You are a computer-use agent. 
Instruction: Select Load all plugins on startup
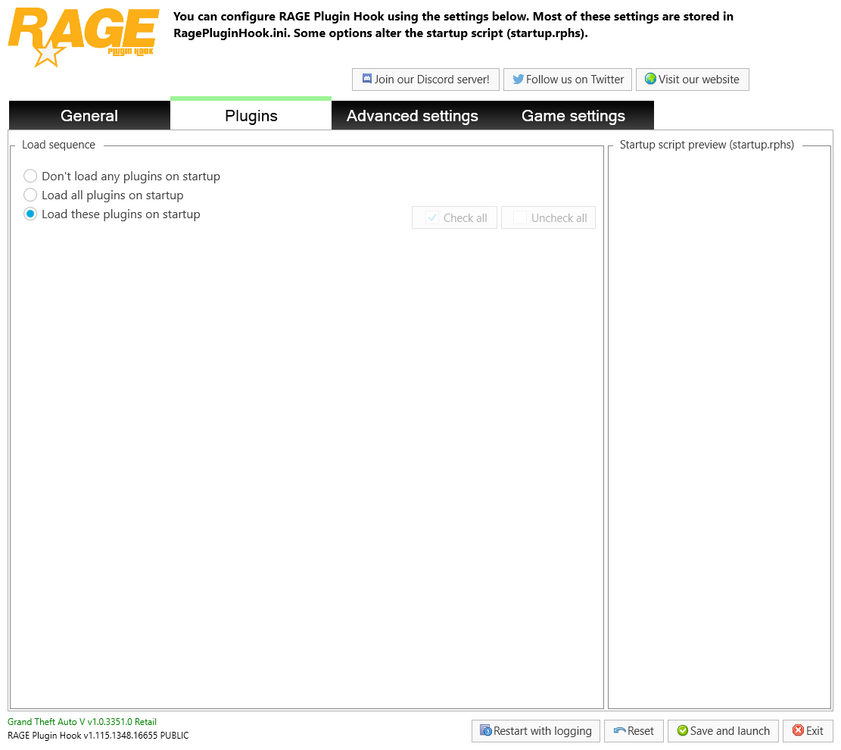[30, 195]
